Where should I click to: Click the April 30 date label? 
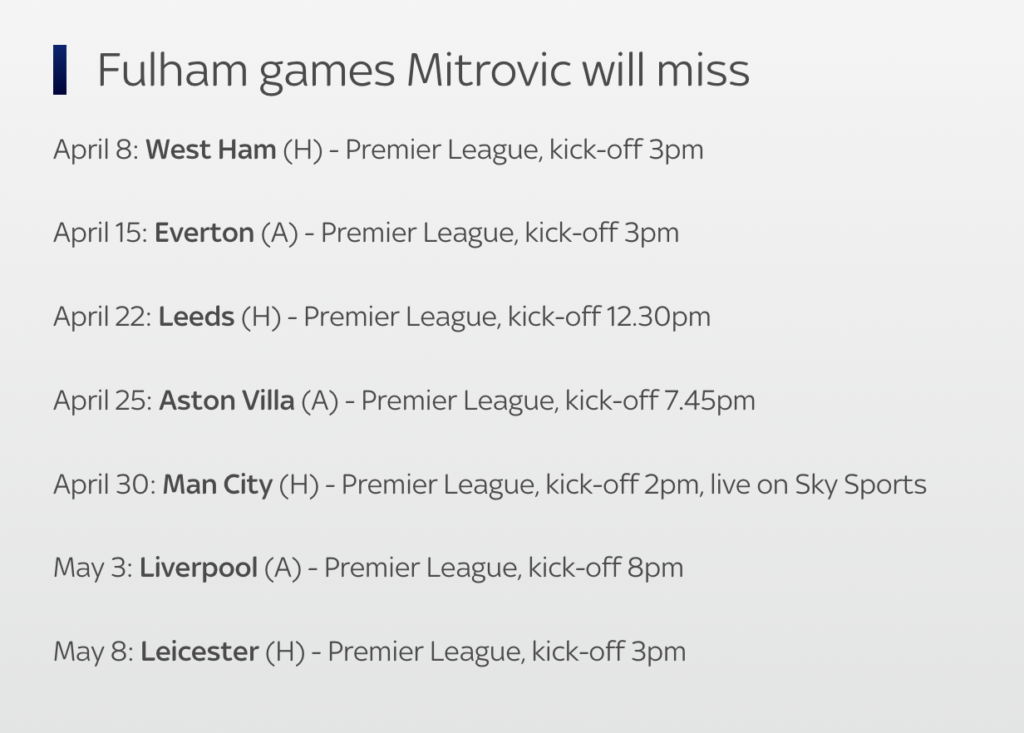[105, 485]
